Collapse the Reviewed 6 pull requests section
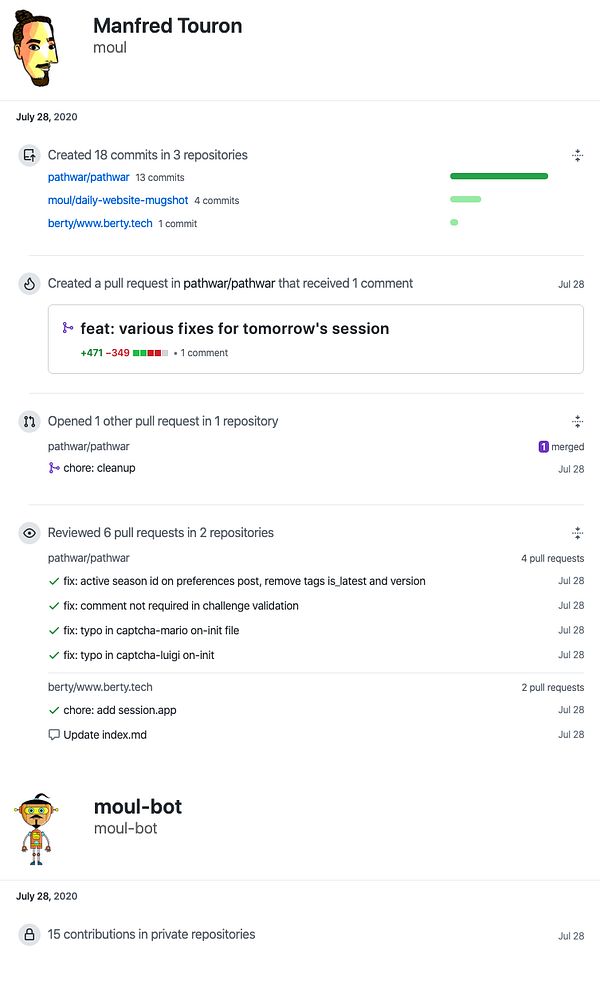This screenshot has width=600, height=981. tap(577, 533)
